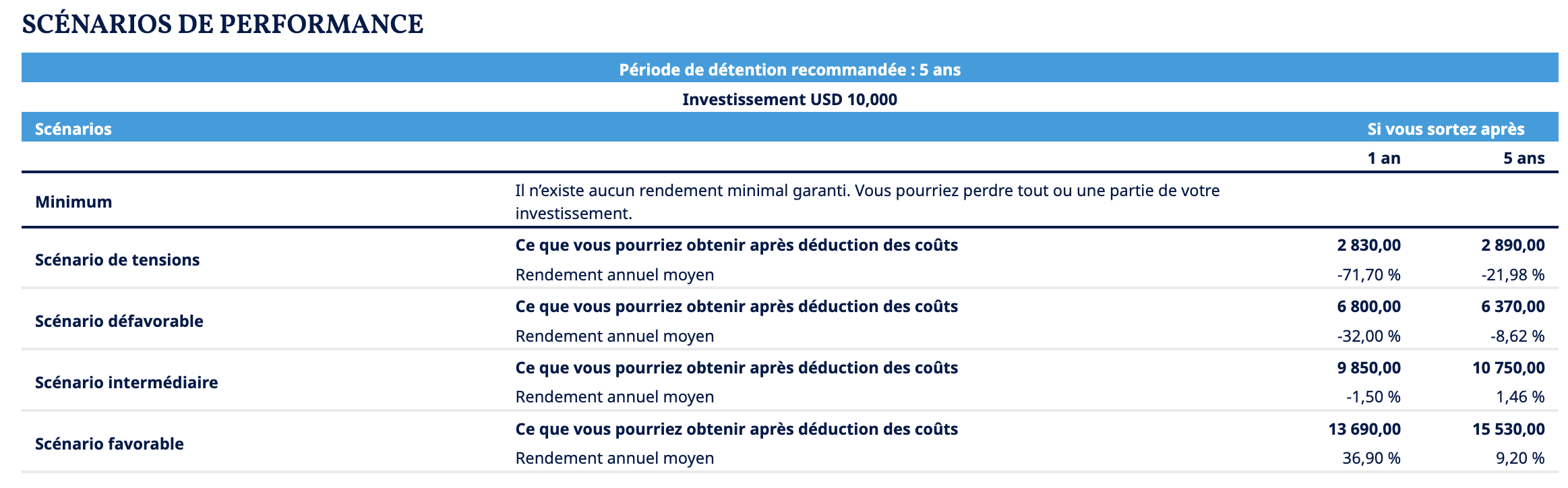
Task: Select the "Scénario intermédiaire" row label
Action: (126, 382)
